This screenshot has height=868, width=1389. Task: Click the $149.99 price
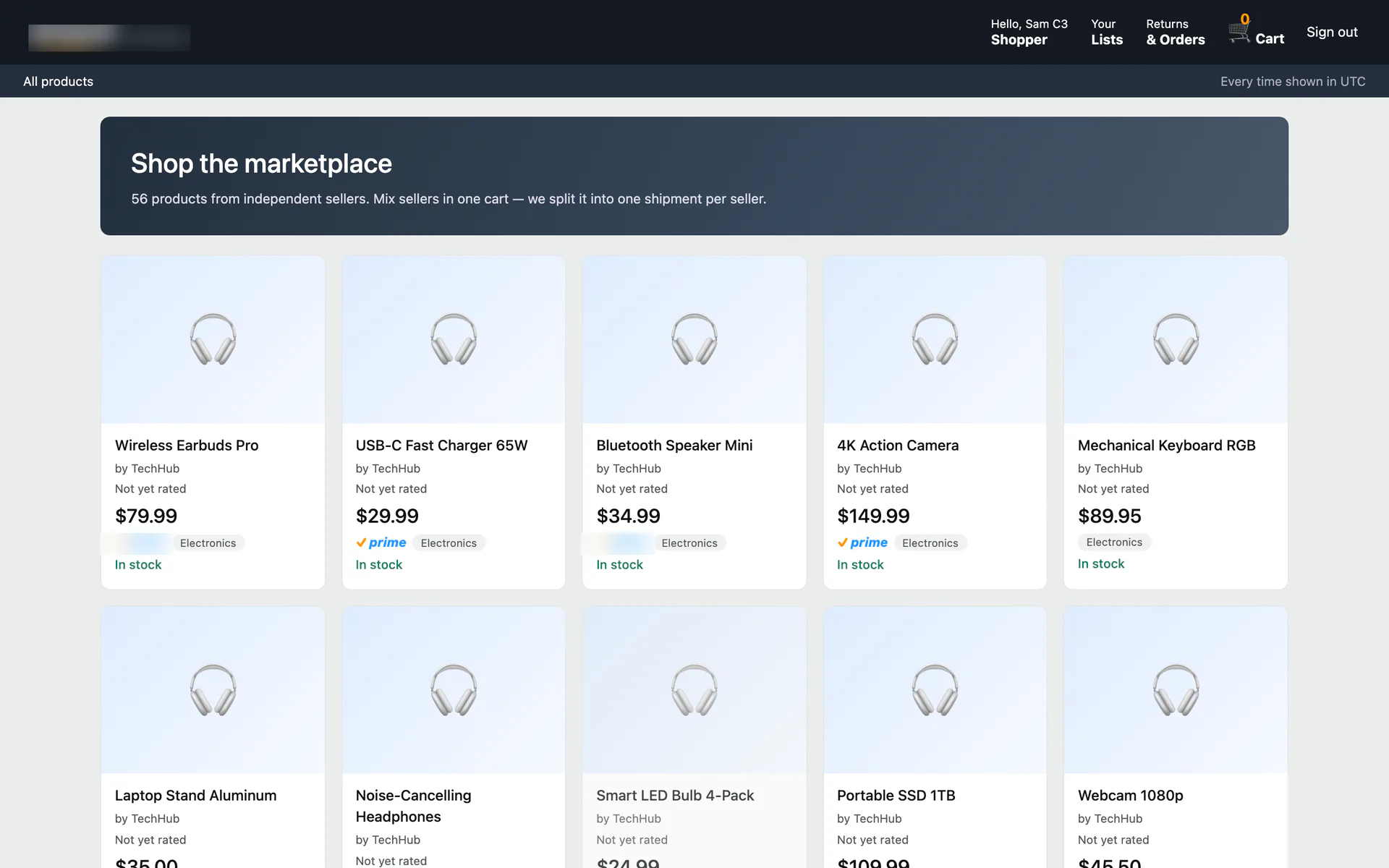pyautogui.click(x=873, y=516)
